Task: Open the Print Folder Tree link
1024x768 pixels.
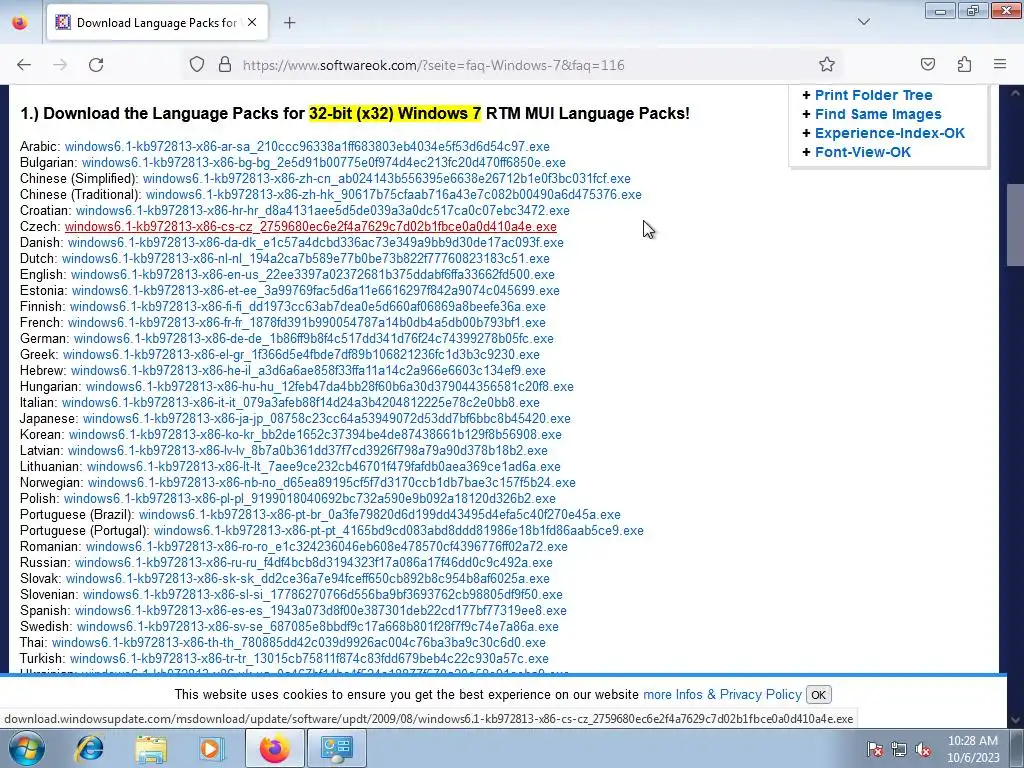Action: pyautogui.click(x=873, y=95)
